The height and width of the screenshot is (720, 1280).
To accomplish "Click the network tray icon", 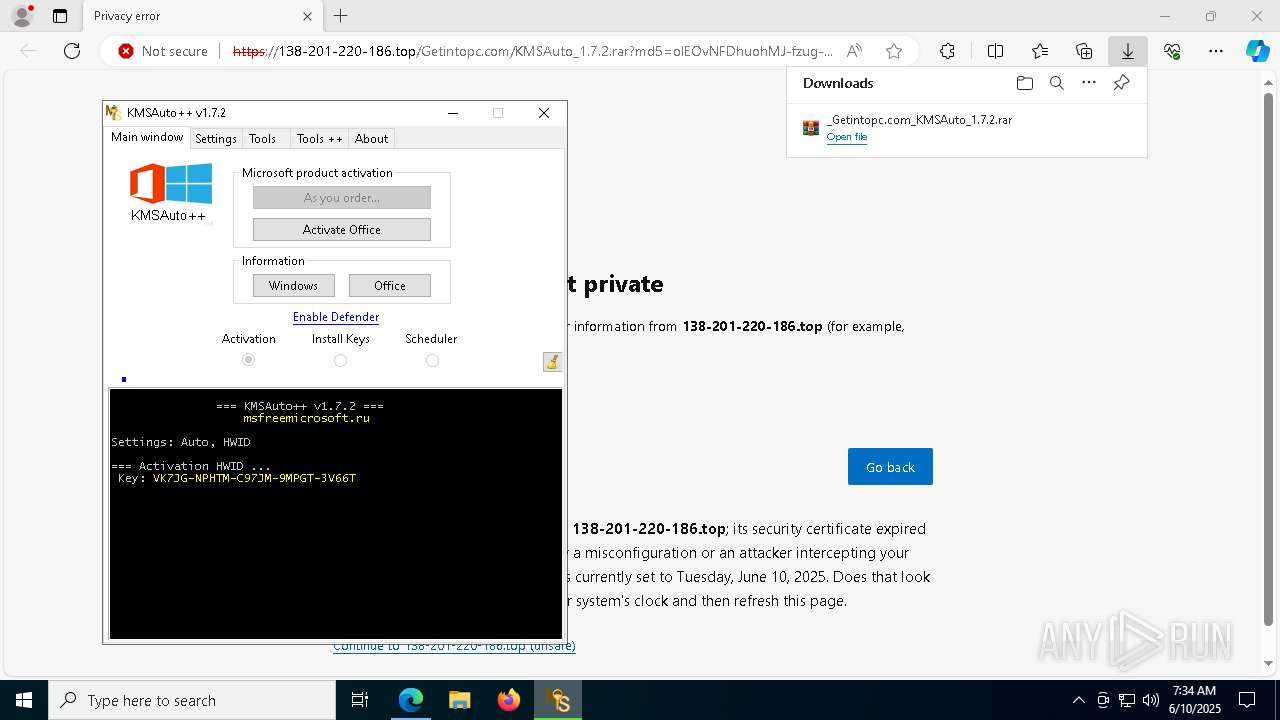I will 1127,700.
